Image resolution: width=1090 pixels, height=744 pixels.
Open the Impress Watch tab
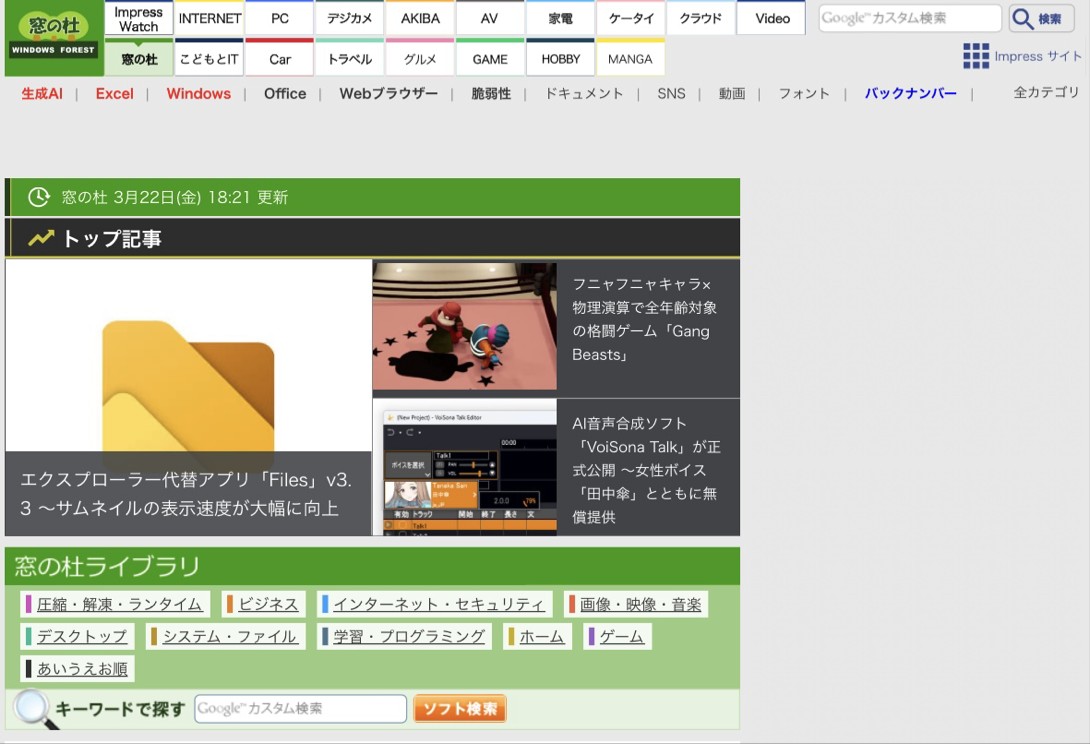tap(138, 19)
